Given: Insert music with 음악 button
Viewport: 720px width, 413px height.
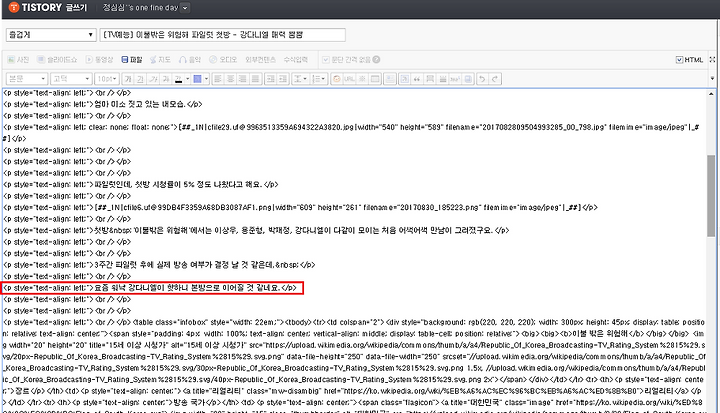Looking at the screenshot, I should 190,60.
